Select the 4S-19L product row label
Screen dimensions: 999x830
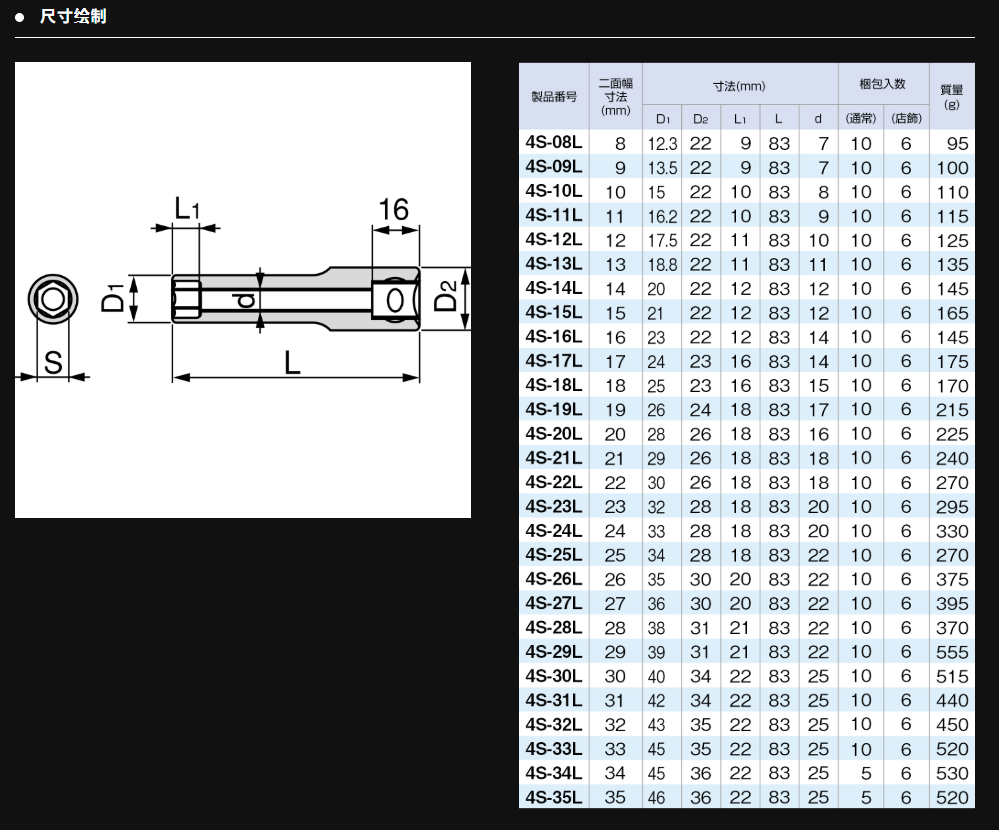[x=552, y=409]
